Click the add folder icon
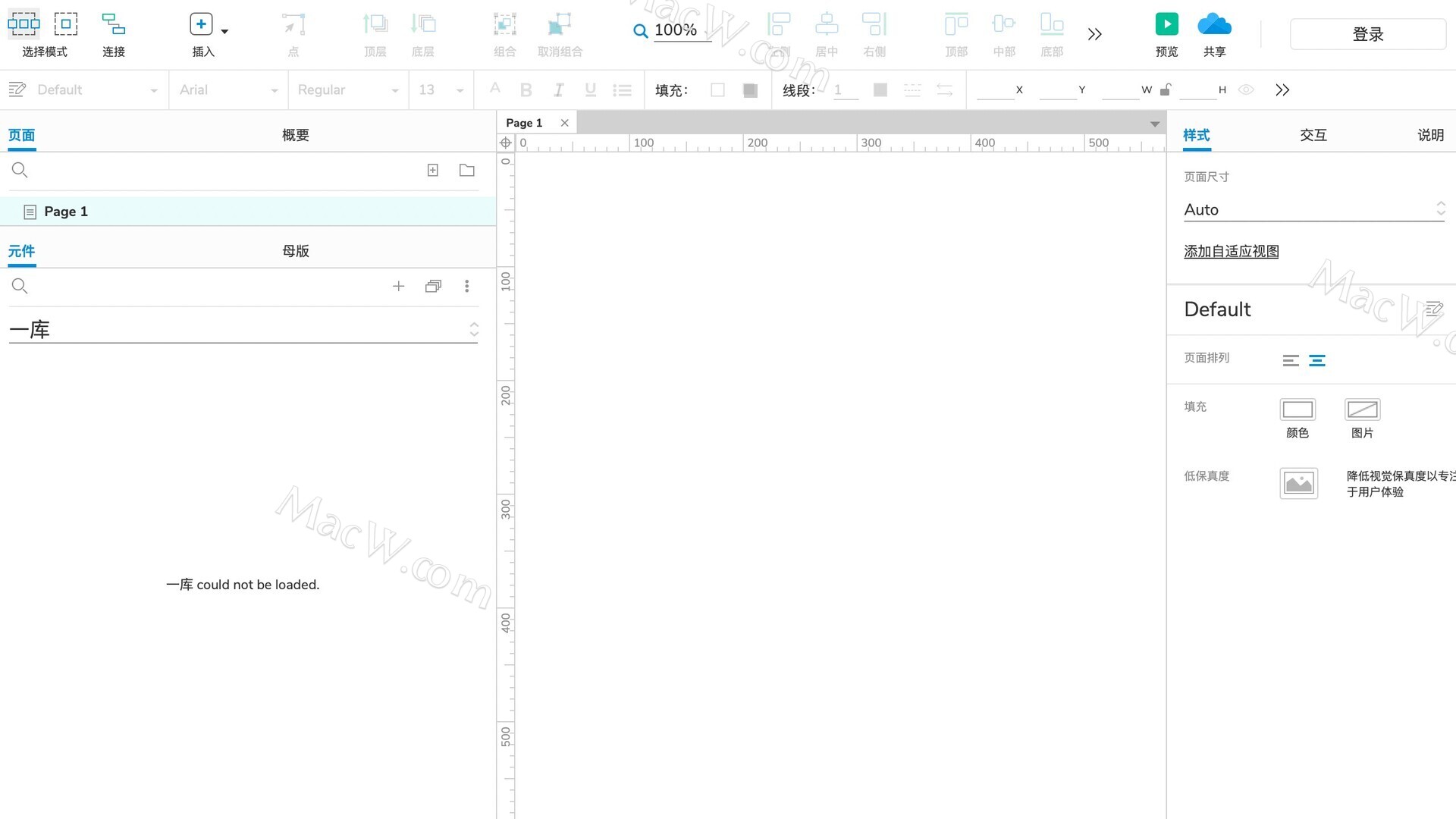 [x=467, y=171]
